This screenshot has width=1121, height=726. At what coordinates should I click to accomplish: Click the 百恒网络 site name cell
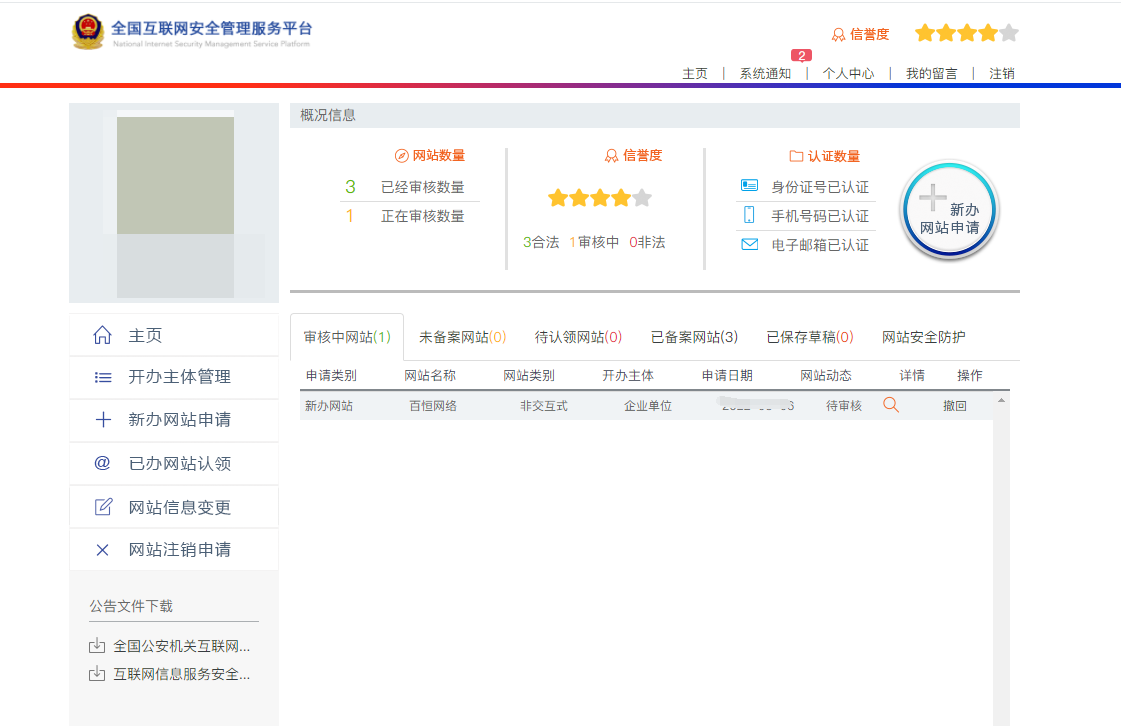point(433,406)
